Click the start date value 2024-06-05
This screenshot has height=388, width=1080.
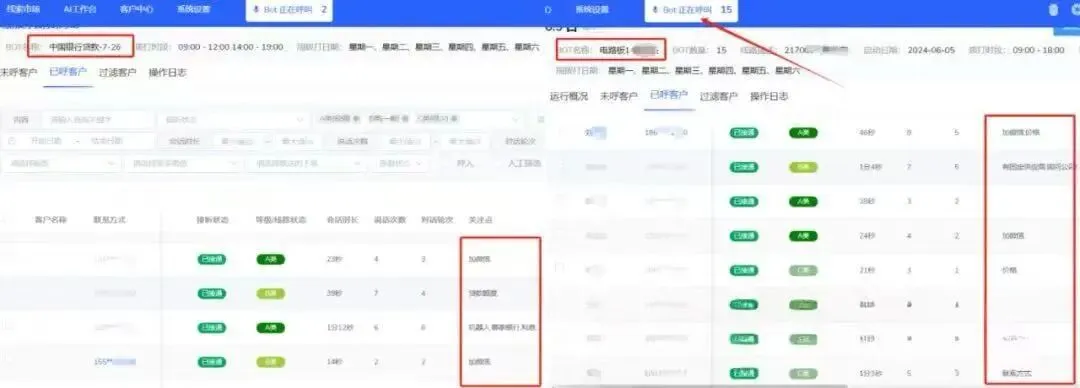point(930,50)
